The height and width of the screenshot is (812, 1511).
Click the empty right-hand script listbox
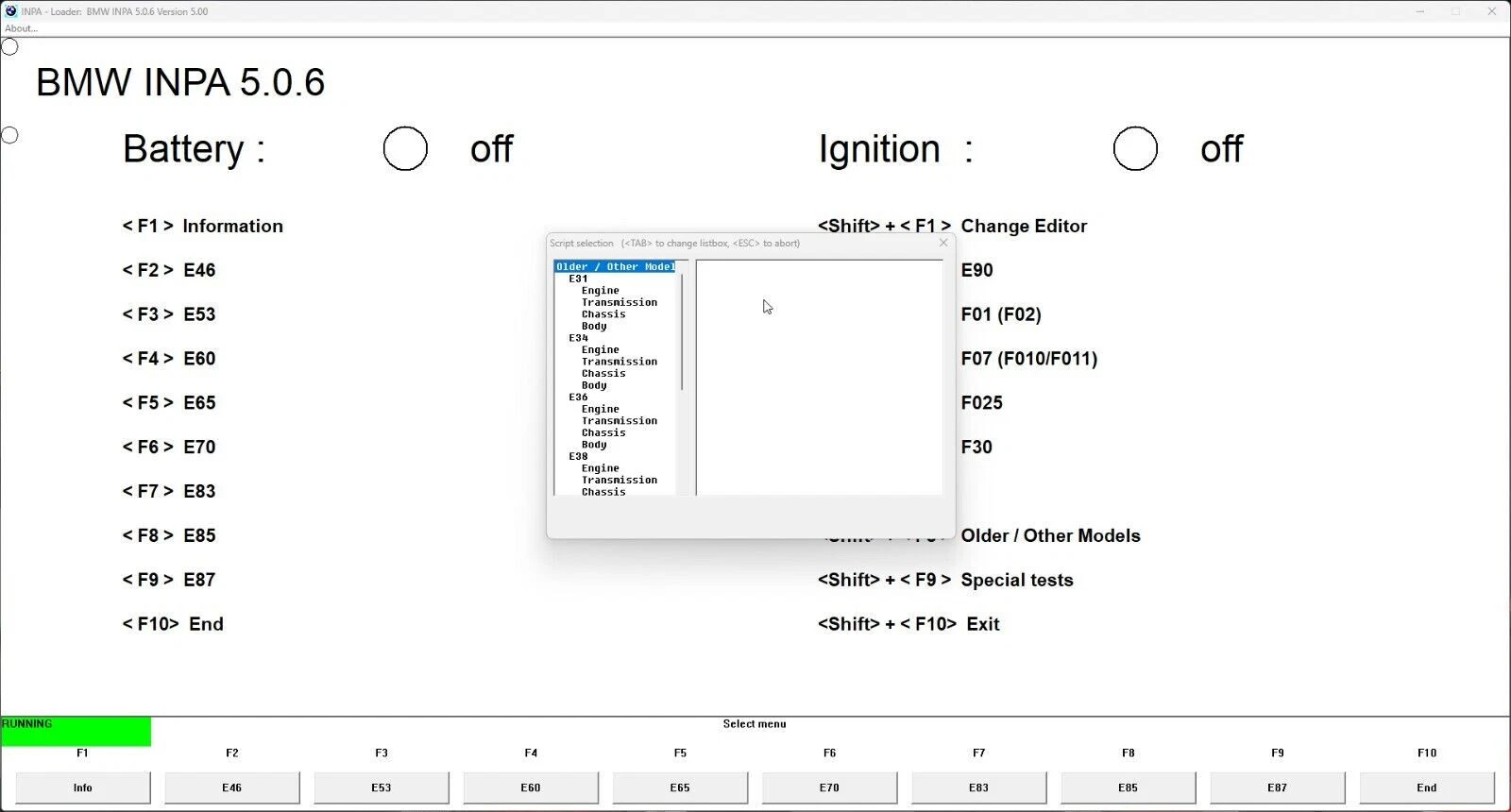point(819,378)
